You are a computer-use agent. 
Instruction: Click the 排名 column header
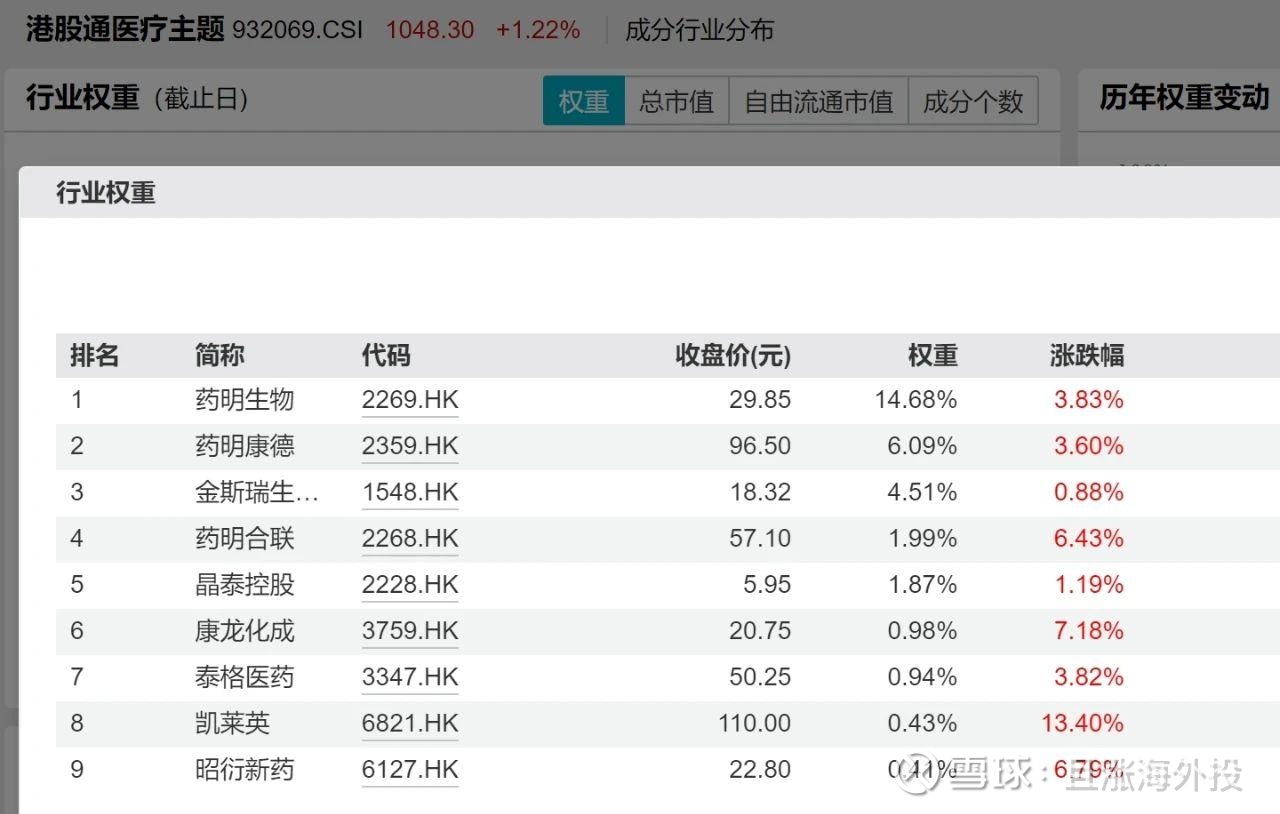(94, 355)
